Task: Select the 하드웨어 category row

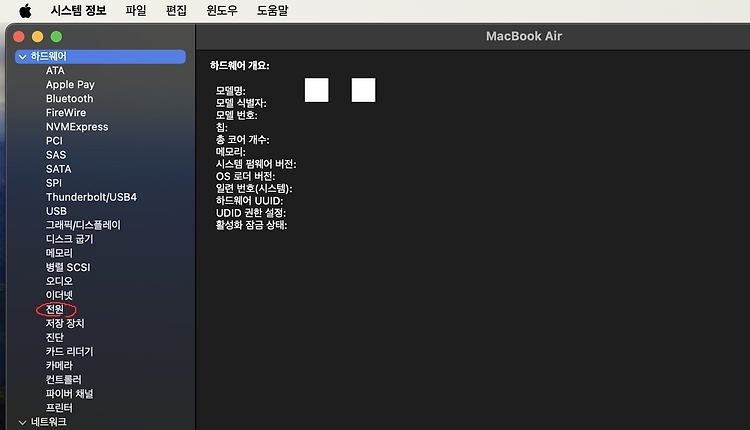Action: (100, 56)
